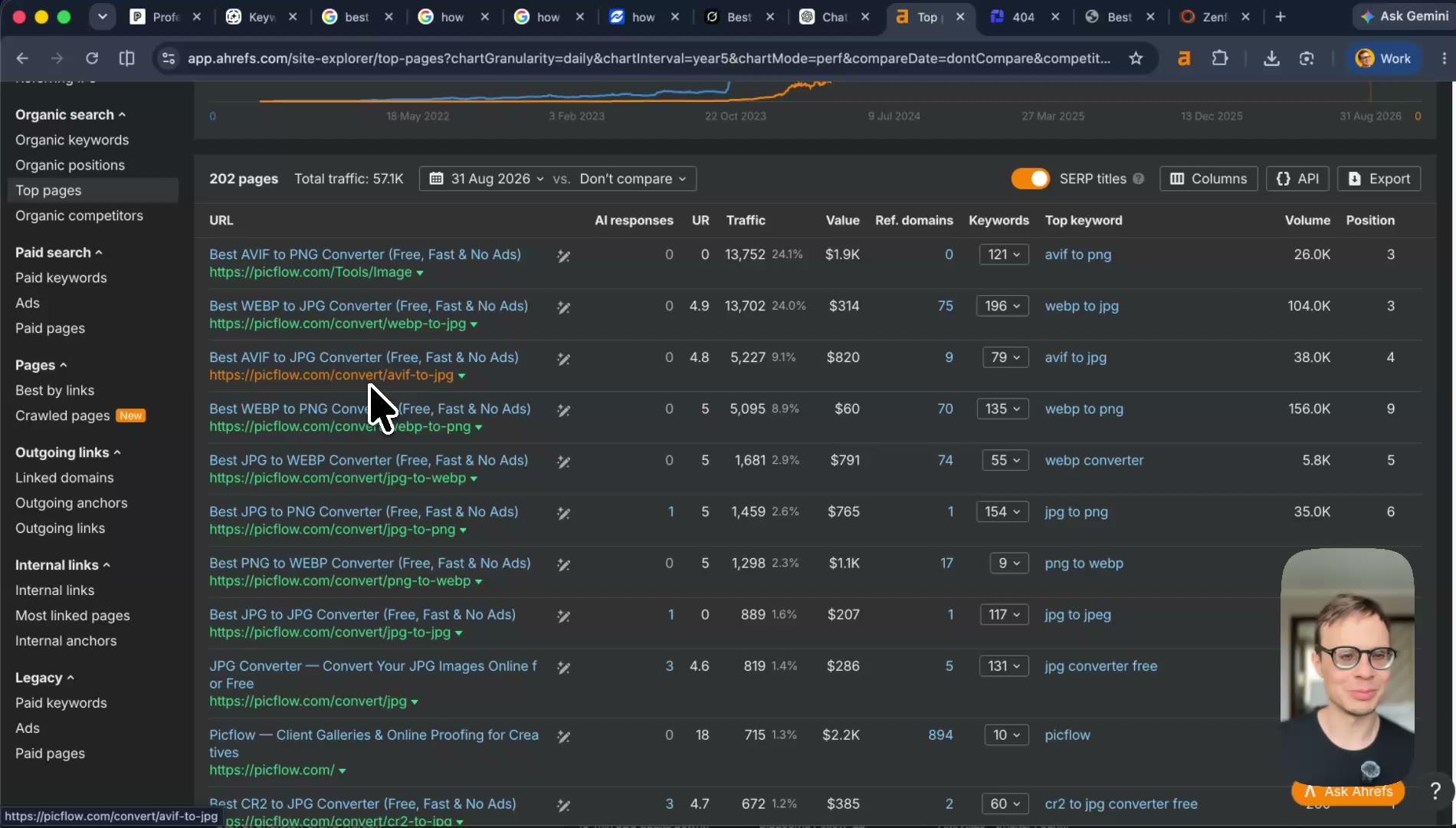Sort the table by Volume column
This screenshot has height=828, width=1456.
coord(1307,220)
